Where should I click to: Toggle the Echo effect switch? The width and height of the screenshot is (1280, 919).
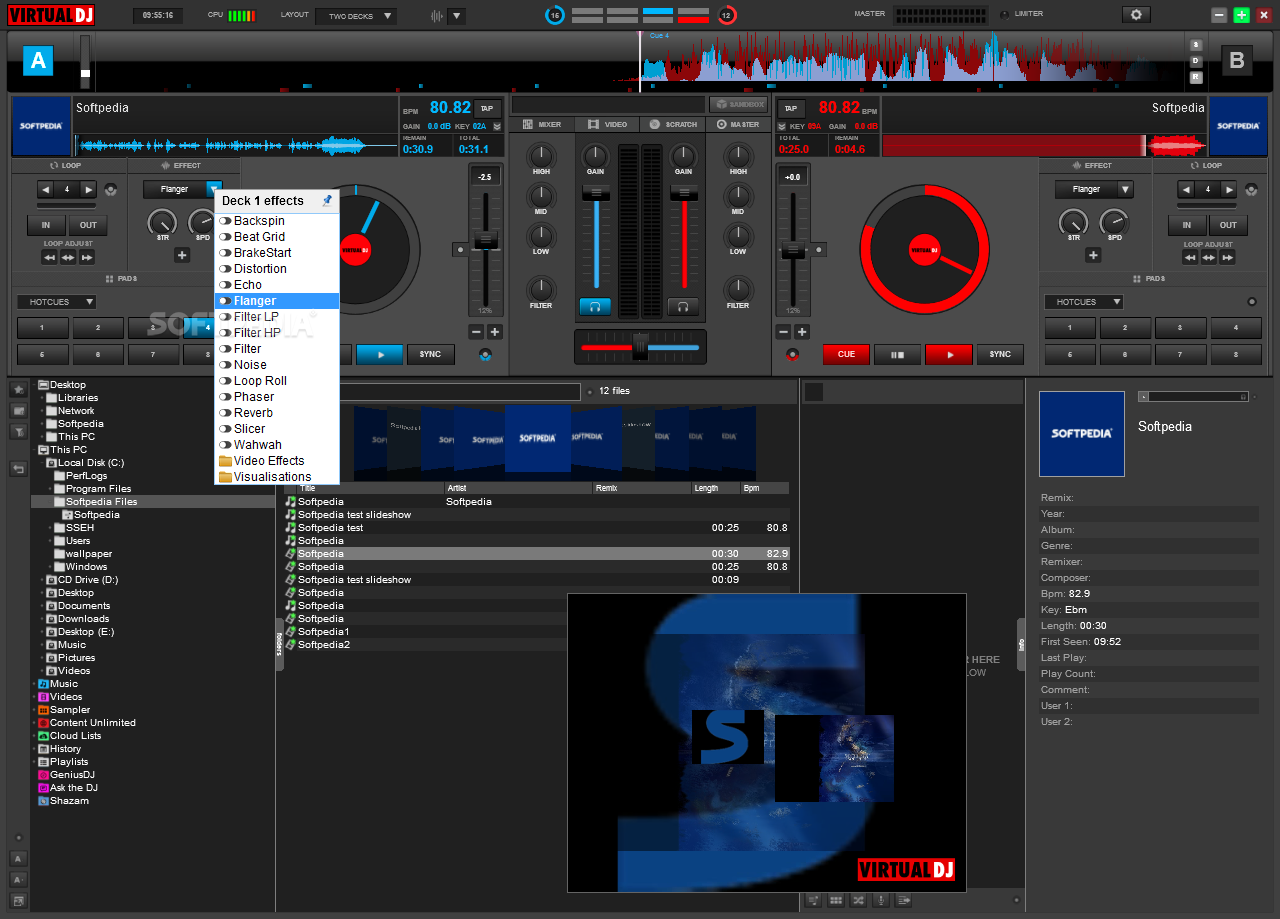(x=226, y=285)
